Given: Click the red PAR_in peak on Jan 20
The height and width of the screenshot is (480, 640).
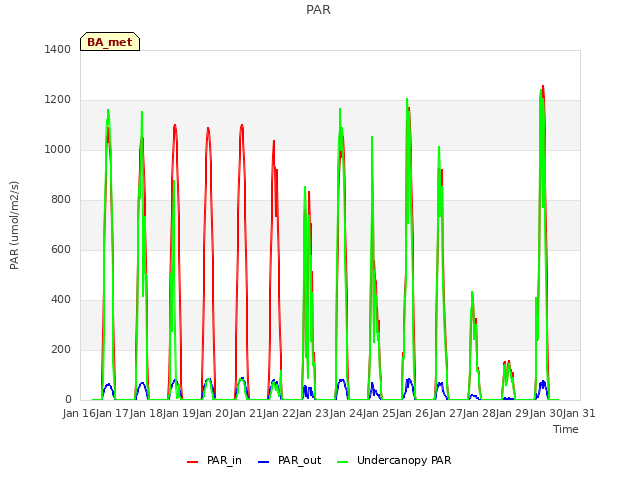Looking at the screenshot, I should pyautogui.click(x=242, y=125).
